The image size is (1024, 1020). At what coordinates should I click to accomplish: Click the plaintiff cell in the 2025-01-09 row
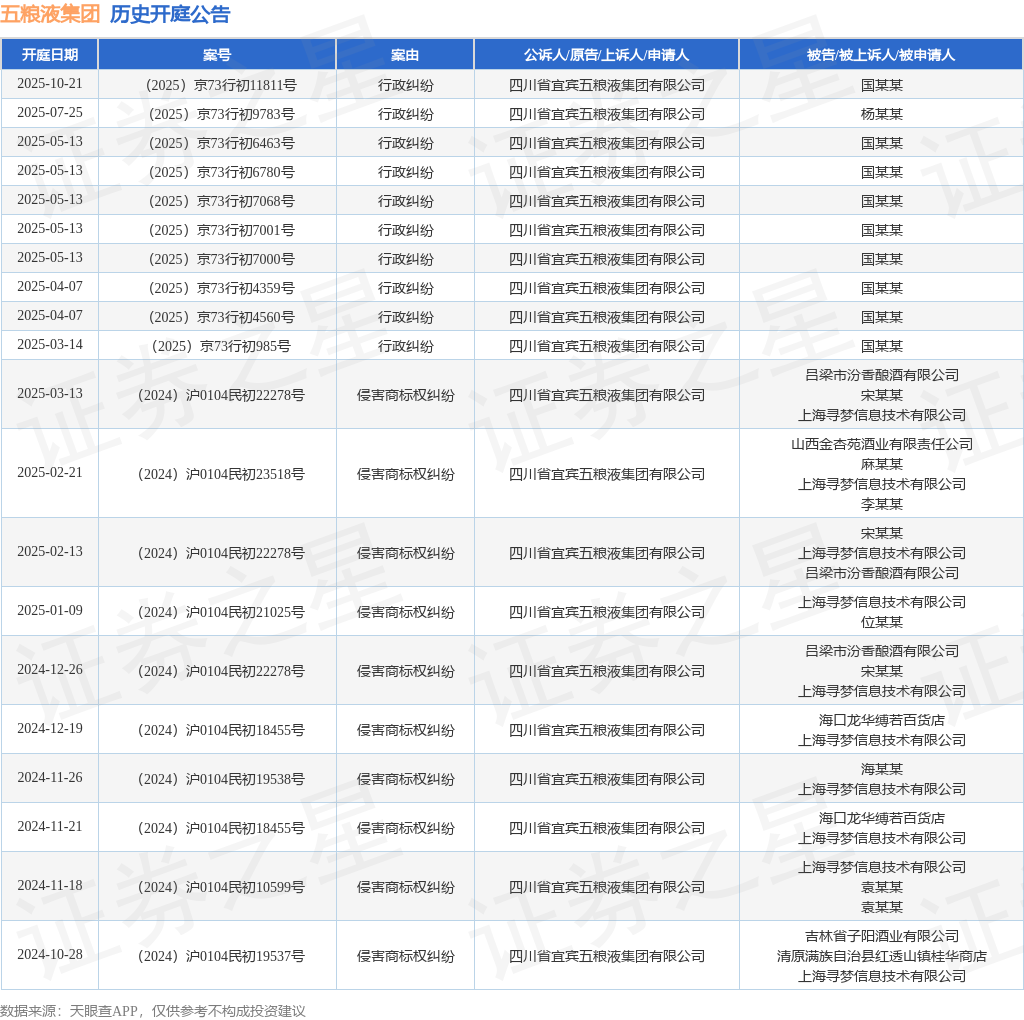pyautogui.click(x=607, y=612)
